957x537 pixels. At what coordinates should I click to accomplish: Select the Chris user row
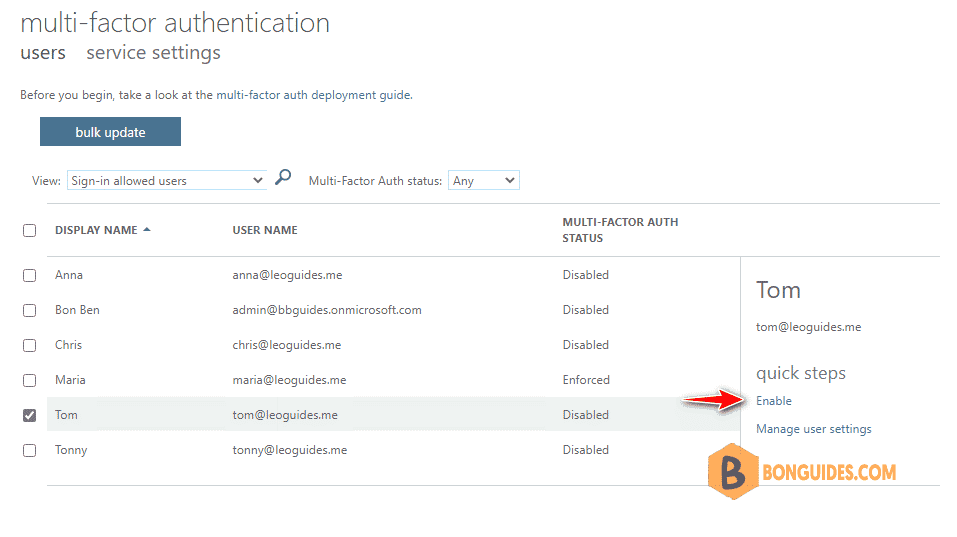click(393, 345)
